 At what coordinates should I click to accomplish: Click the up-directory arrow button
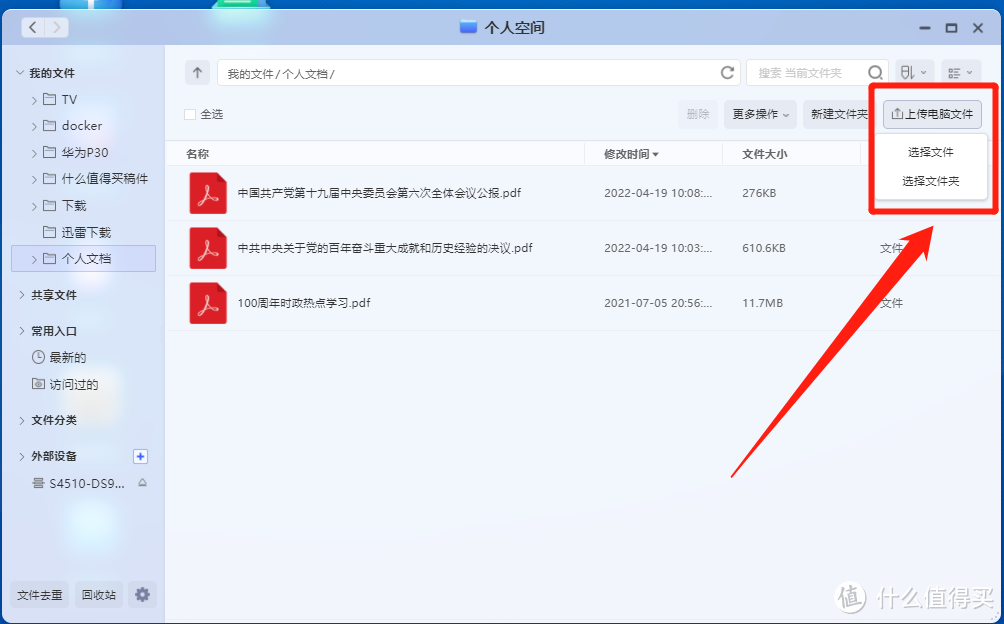[197, 73]
